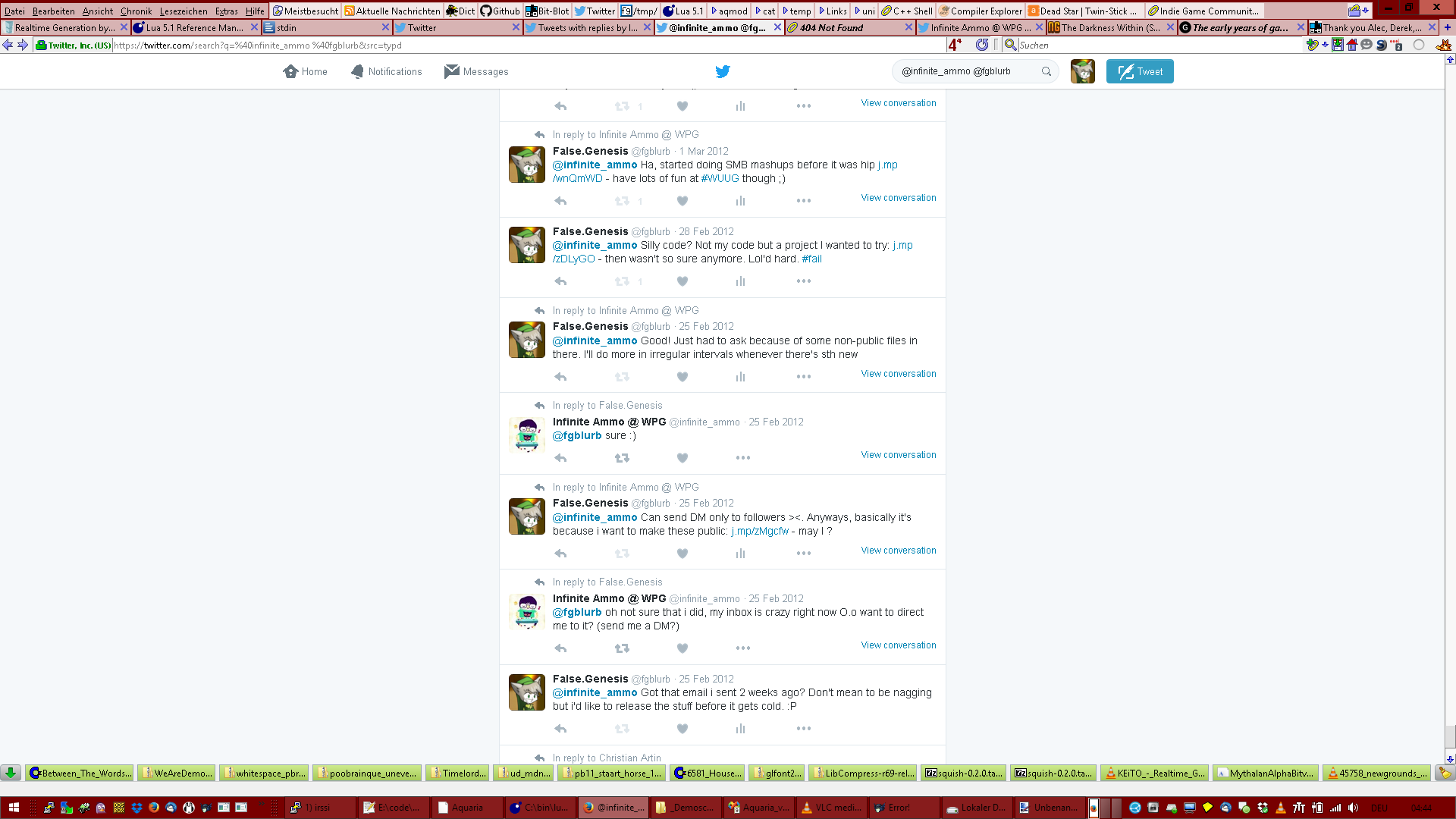The width and height of the screenshot is (1456, 819).
Task: Open more options on 'Good! Just had to ask' tweet
Action: [804, 377]
